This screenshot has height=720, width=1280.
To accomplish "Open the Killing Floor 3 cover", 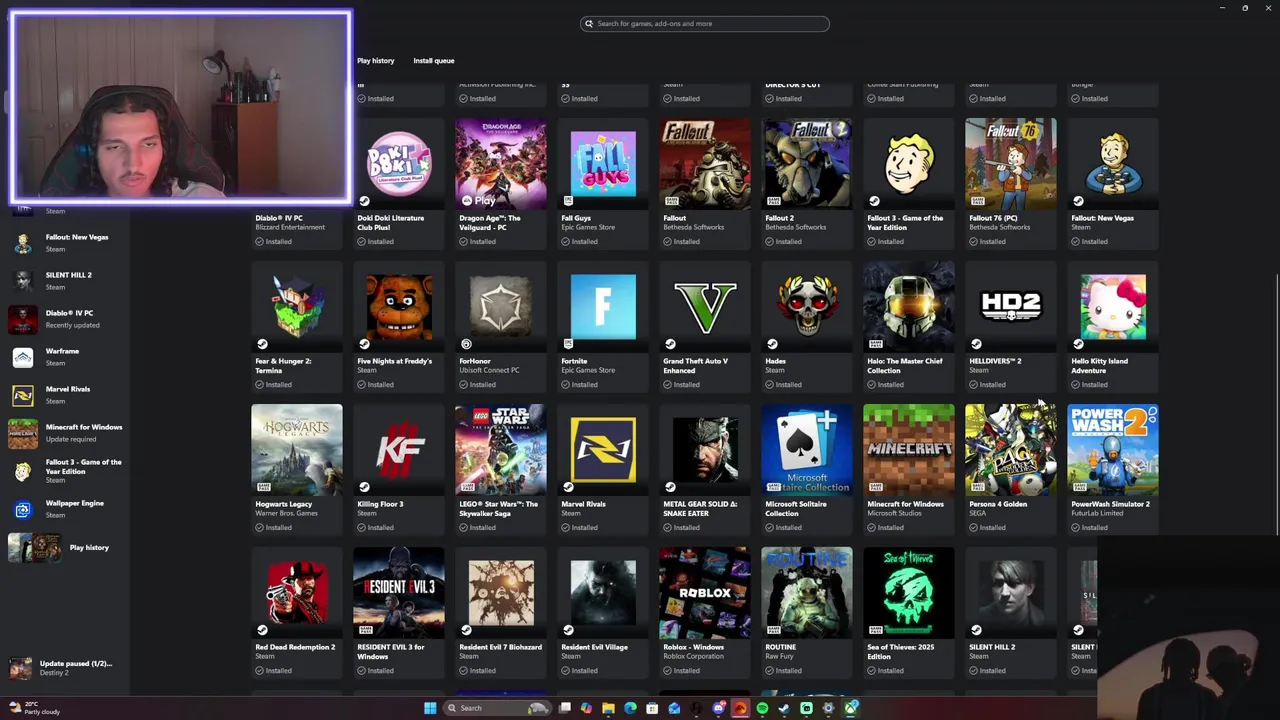I will tap(399, 450).
